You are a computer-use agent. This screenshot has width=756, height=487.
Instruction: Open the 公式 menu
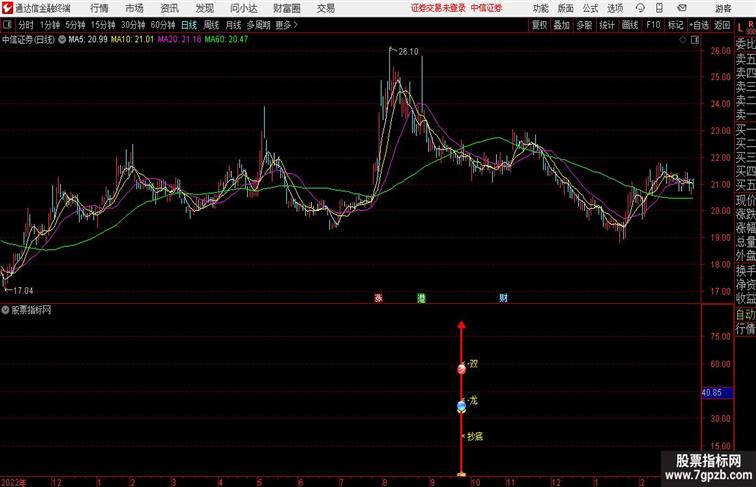(x=591, y=9)
